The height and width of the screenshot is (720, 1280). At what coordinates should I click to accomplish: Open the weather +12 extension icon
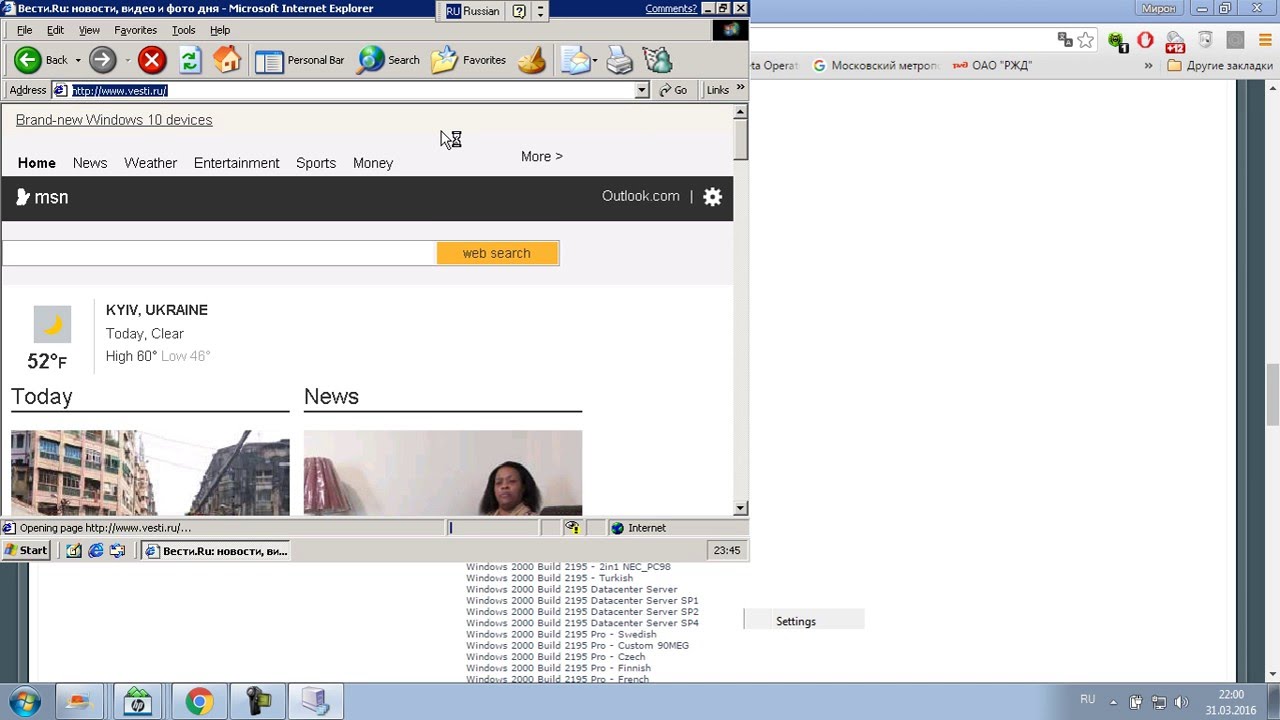pos(1175,41)
